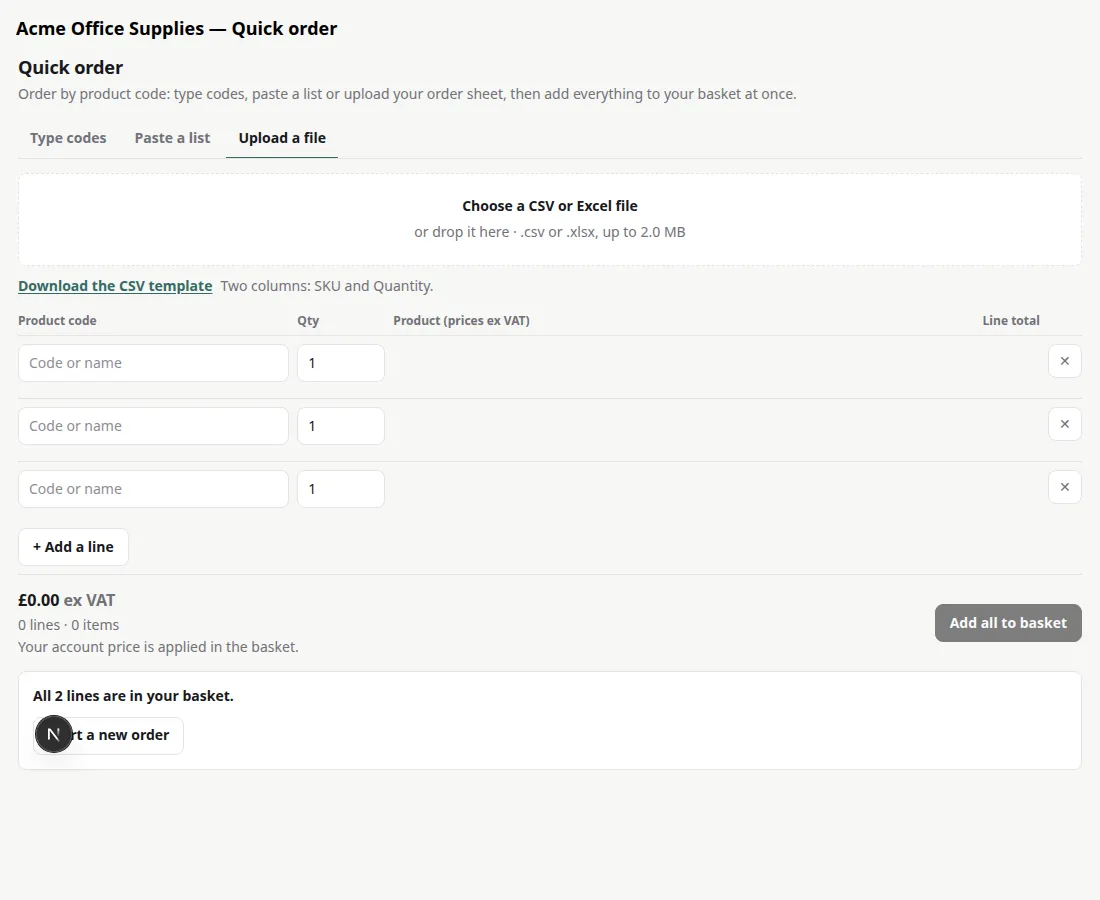Download the CSV template

coord(115,286)
